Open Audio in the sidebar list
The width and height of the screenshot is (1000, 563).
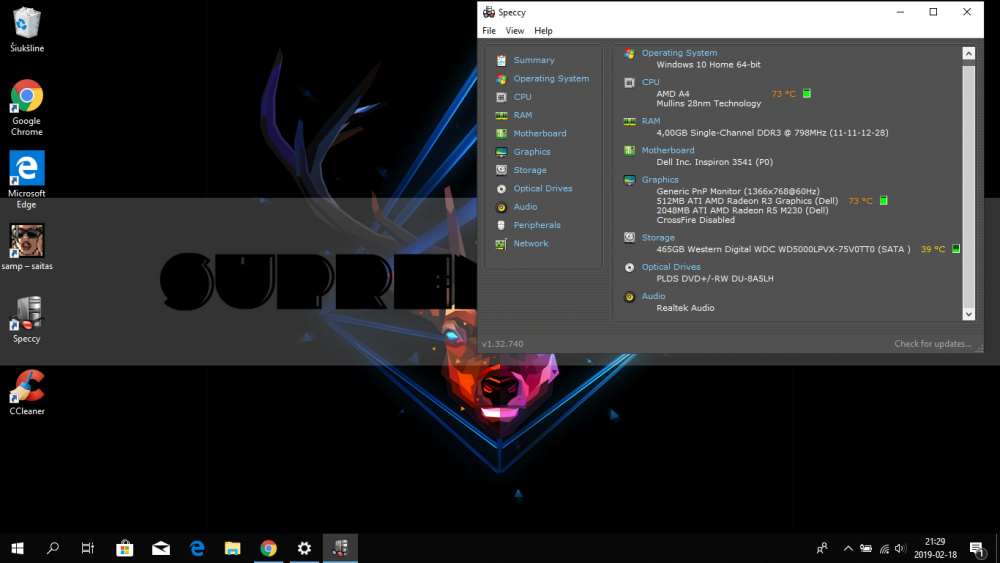click(525, 207)
